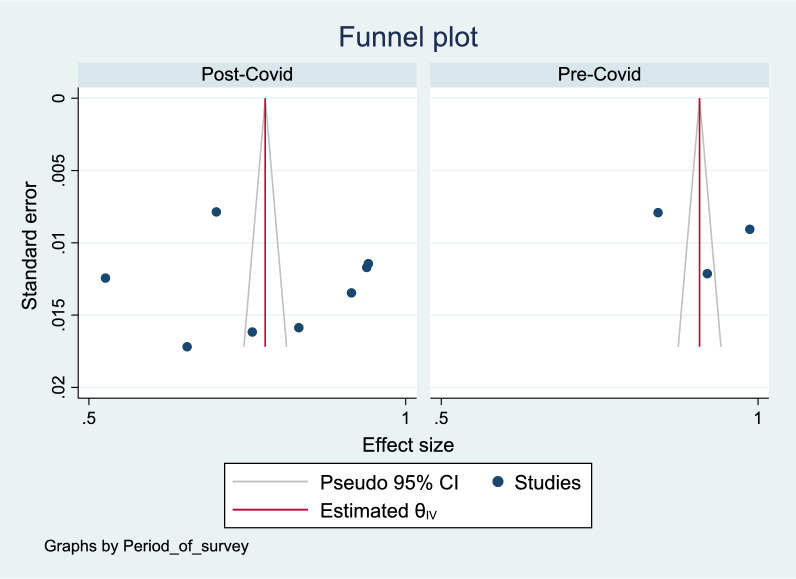
Task: Click the red estimate line in Post-Covid
Action: pyautogui.click(x=265, y=222)
